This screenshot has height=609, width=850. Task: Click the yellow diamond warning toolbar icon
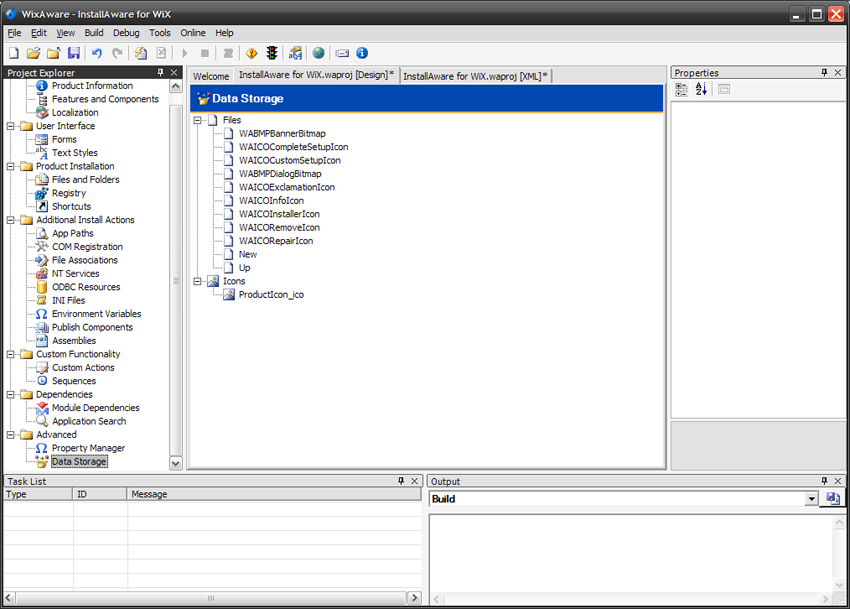pyautogui.click(x=252, y=53)
